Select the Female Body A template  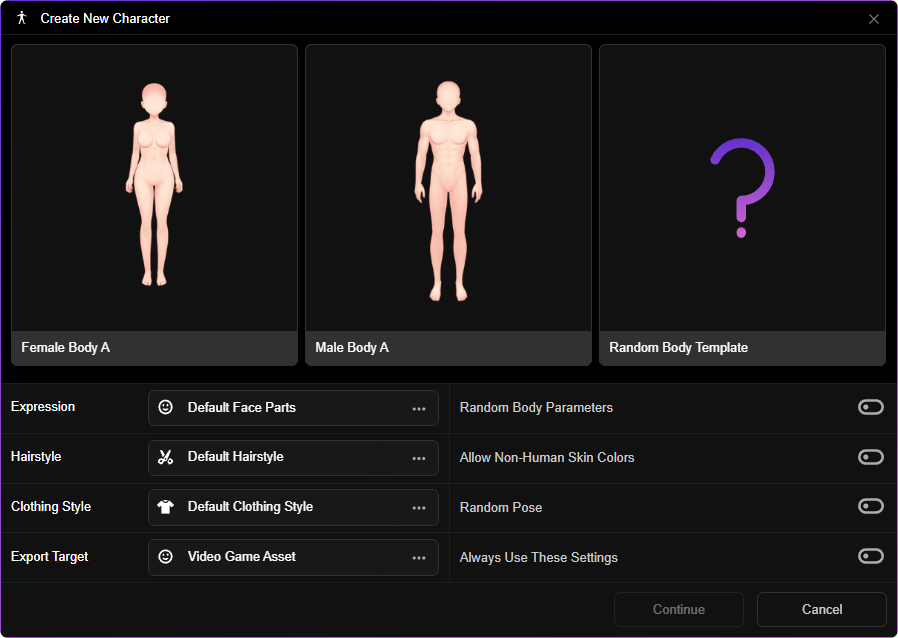(x=155, y=205)
